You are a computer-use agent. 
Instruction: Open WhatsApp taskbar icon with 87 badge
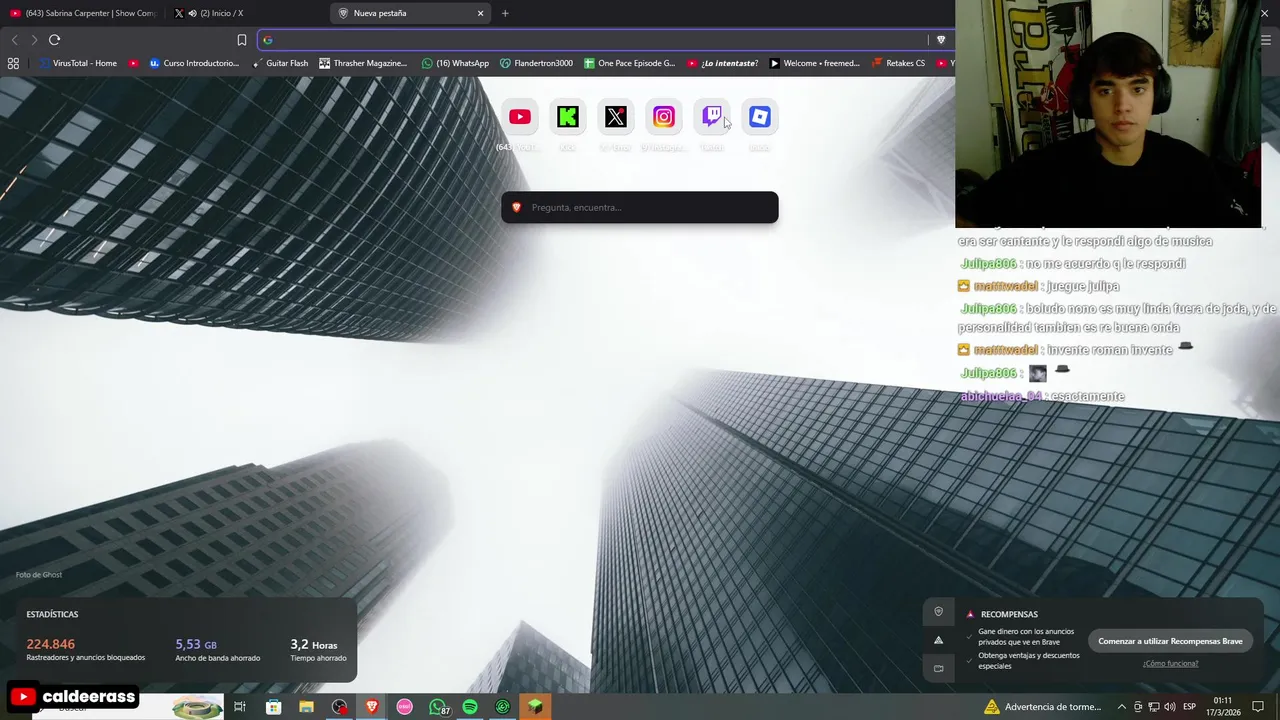tap(438, 707)
